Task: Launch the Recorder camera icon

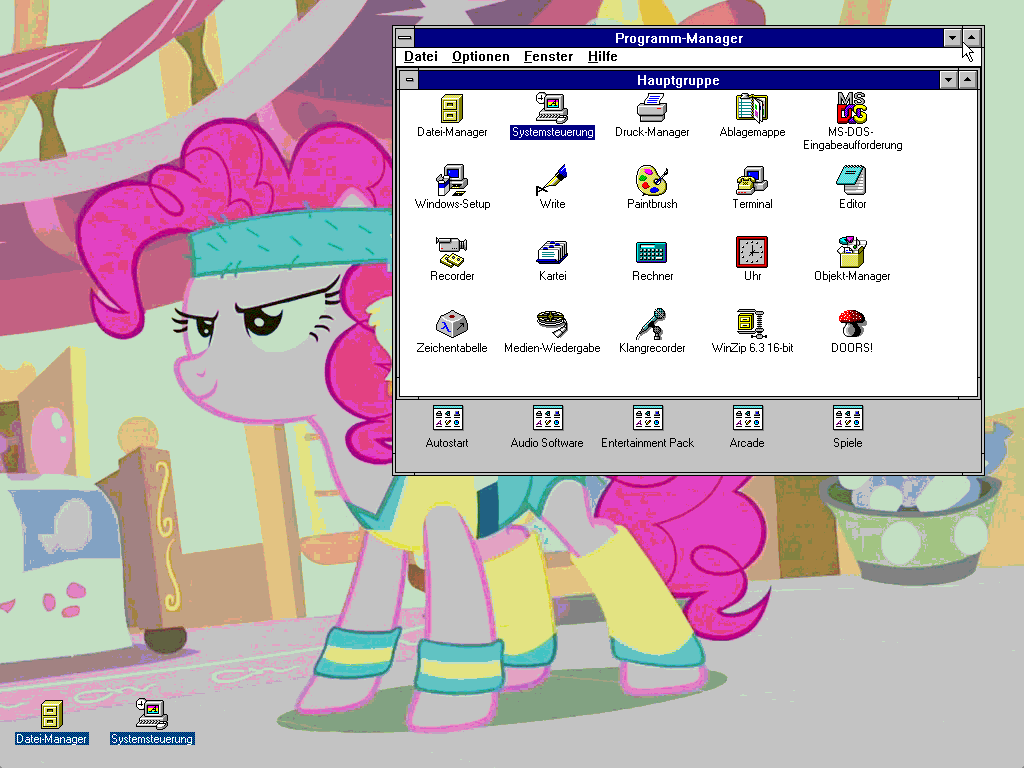Action: 451,252
